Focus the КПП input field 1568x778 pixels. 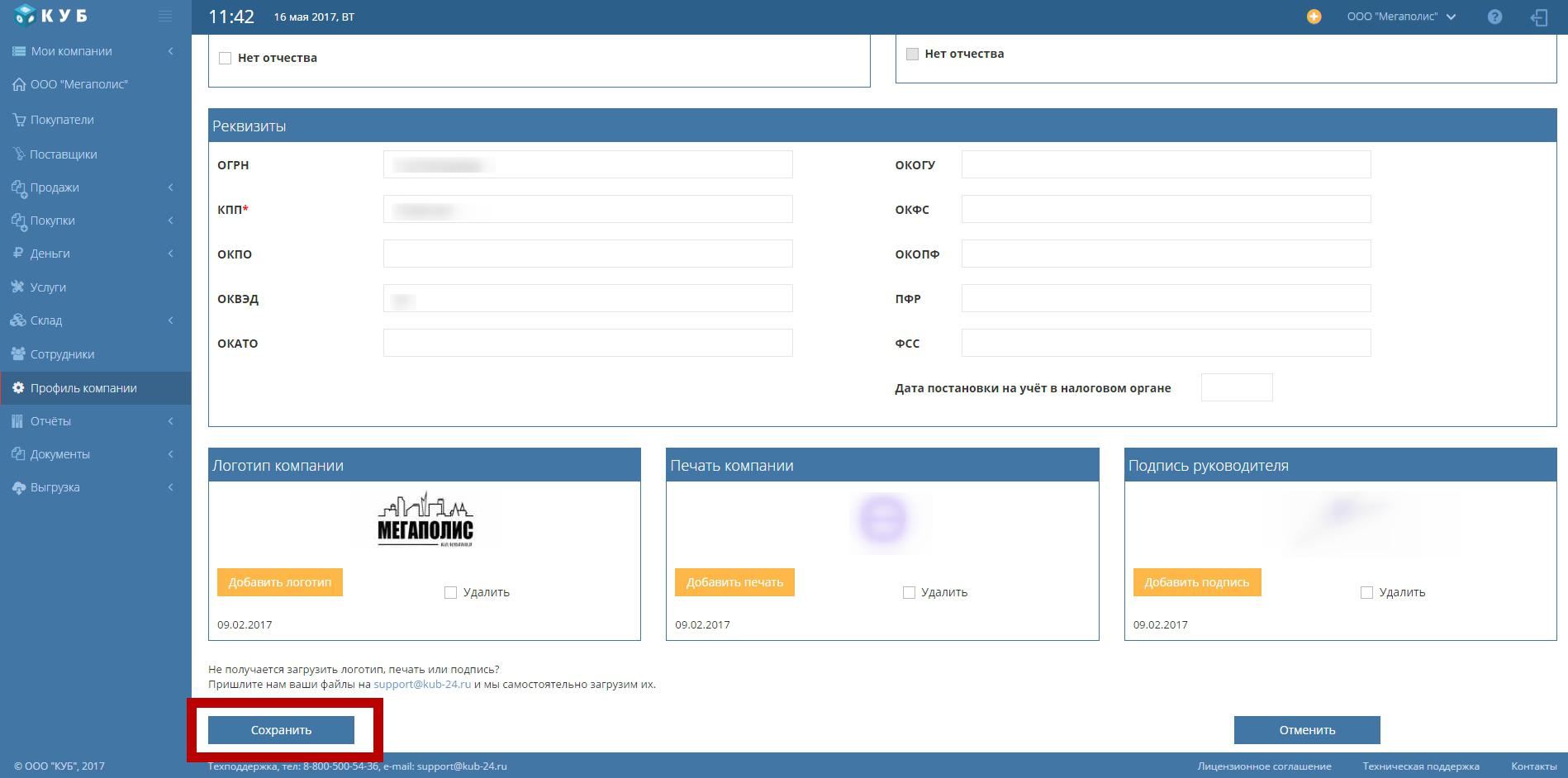[x=588, y=209]
